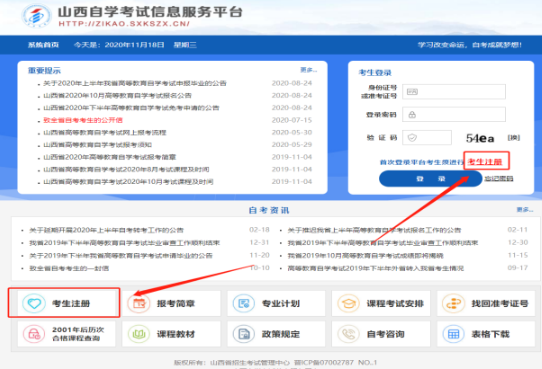The image size is (542, 369).
Task: Open 高等教育自学考试2019年下半年外省转入我省考生情况
Action: click(x=376, y=268)
